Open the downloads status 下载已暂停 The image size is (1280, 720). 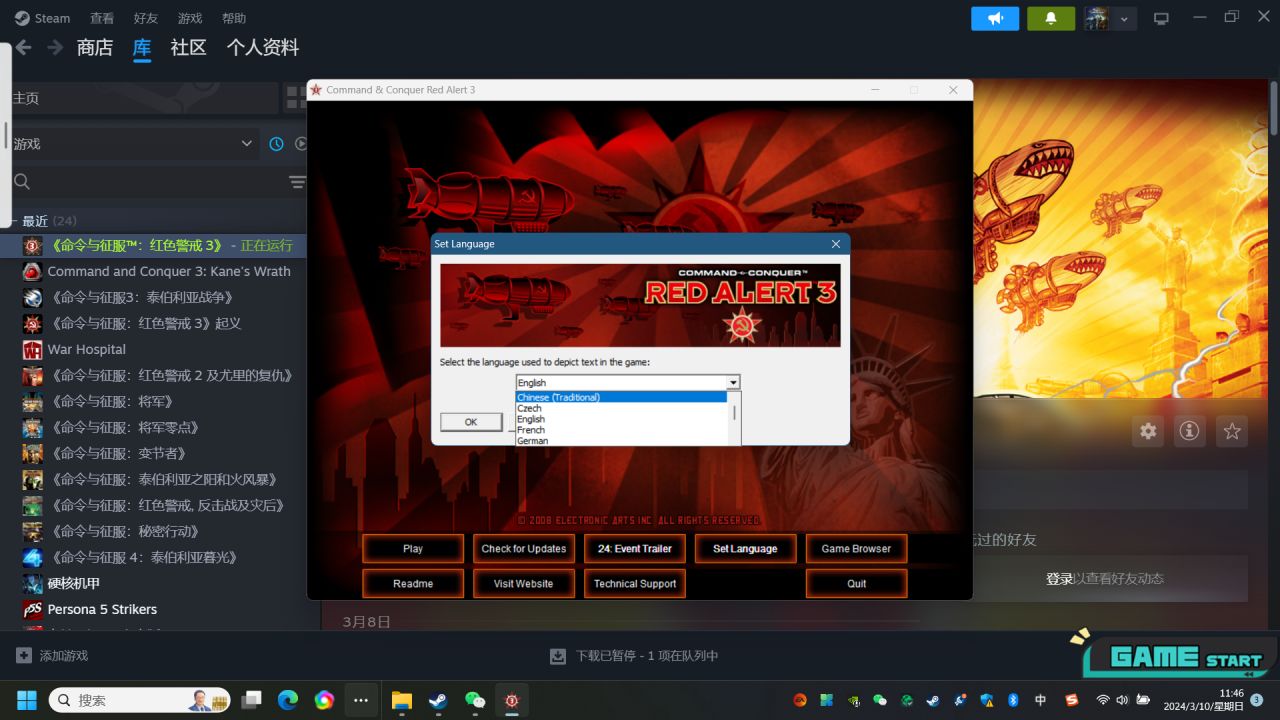click(634, 656)
